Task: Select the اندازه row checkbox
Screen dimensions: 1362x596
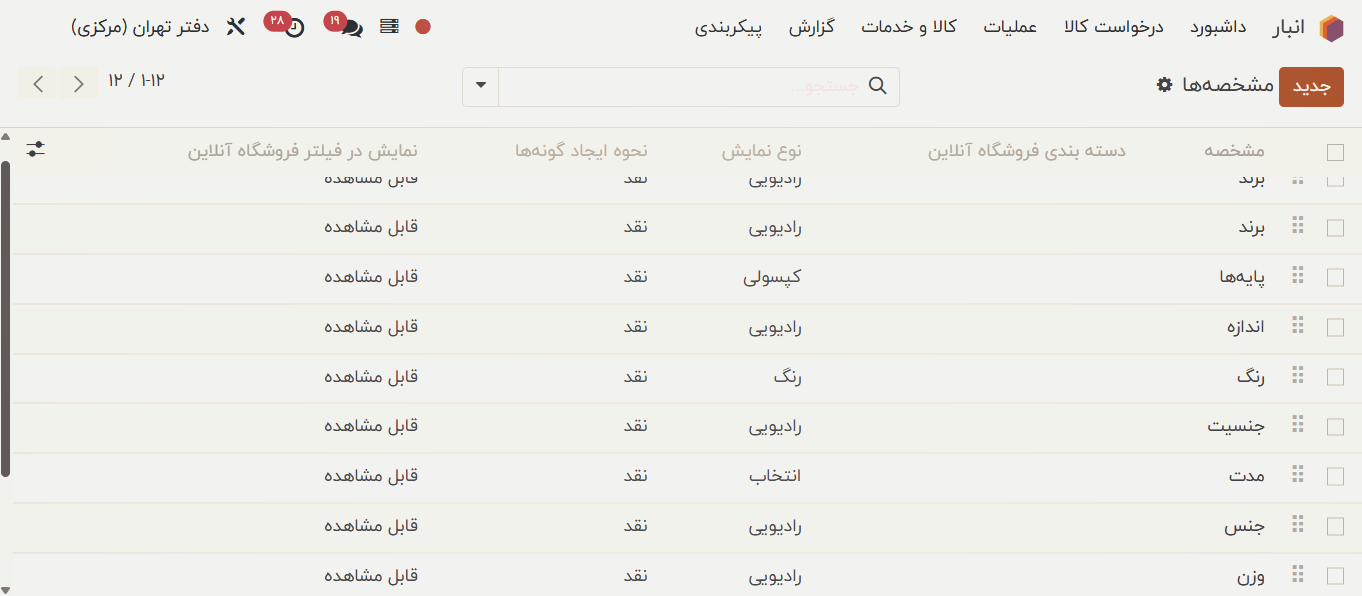Action: pos(1335,327)
